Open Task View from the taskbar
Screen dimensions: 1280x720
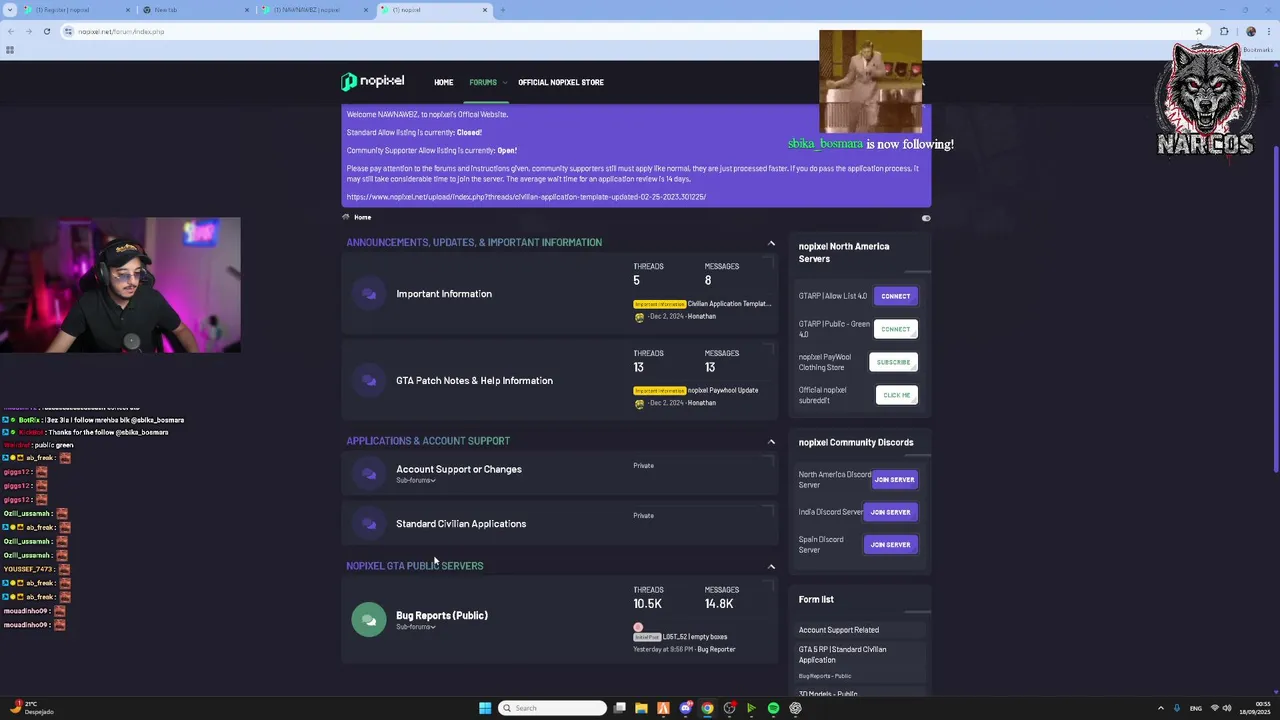(619, 708)
